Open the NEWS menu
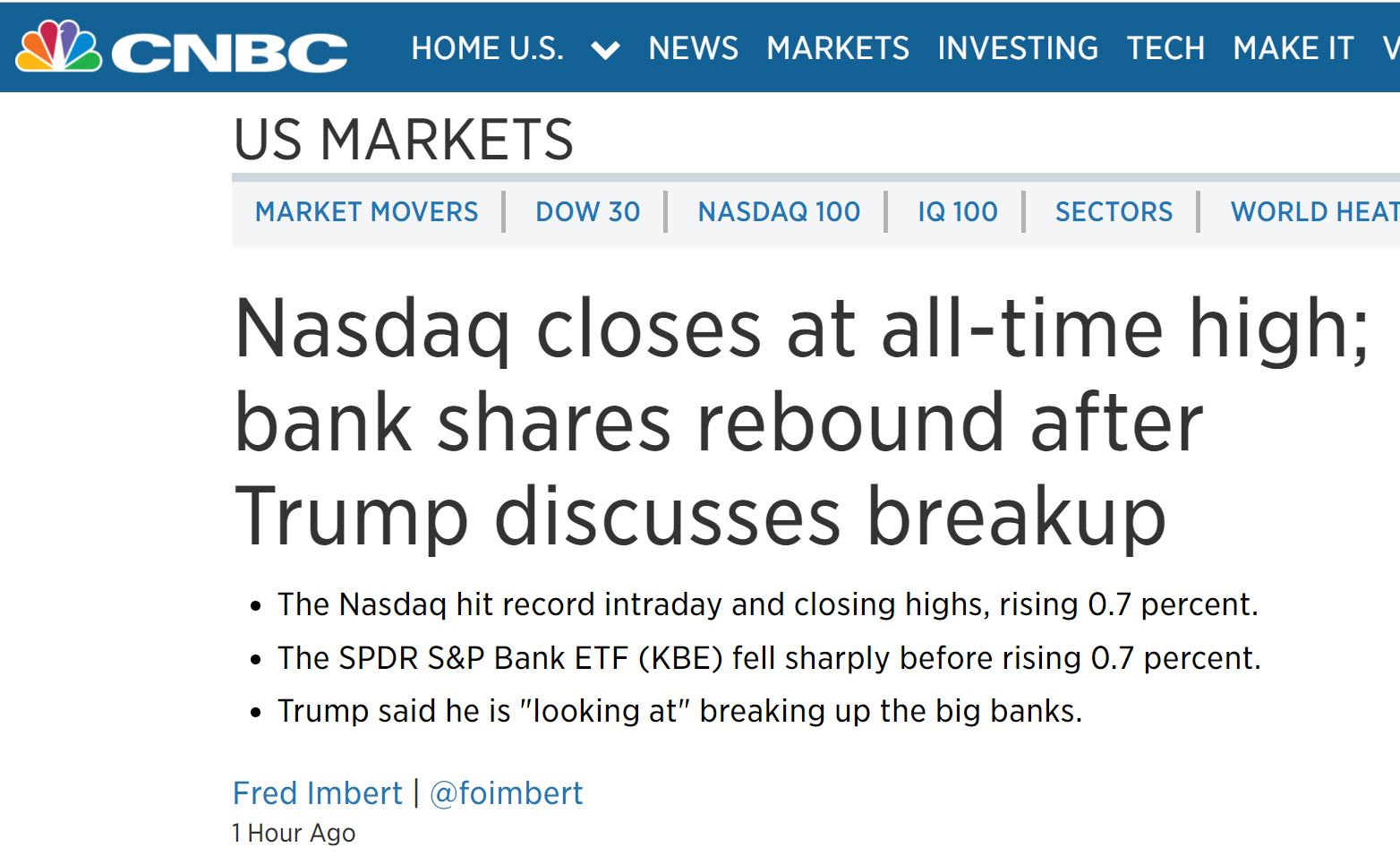The width and height of the screenshot is (1400, 856). pos(694,48)
